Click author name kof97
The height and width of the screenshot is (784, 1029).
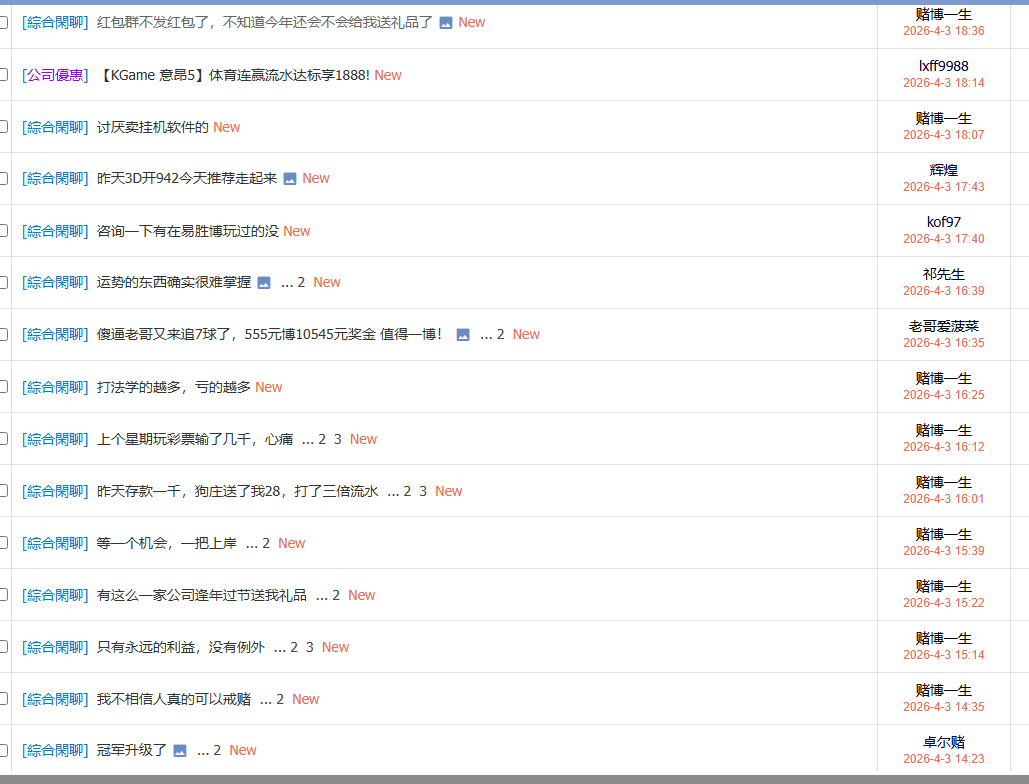[943, 222]
